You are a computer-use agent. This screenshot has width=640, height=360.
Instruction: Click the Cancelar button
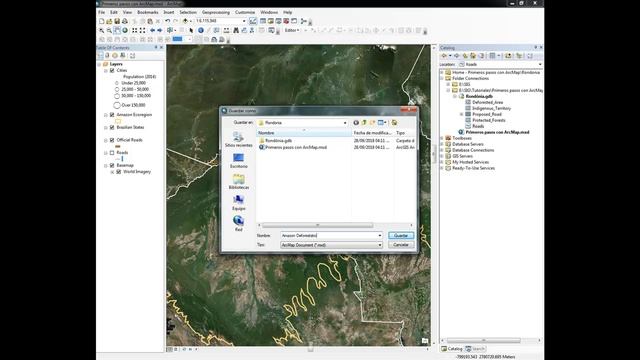point(401,245)
